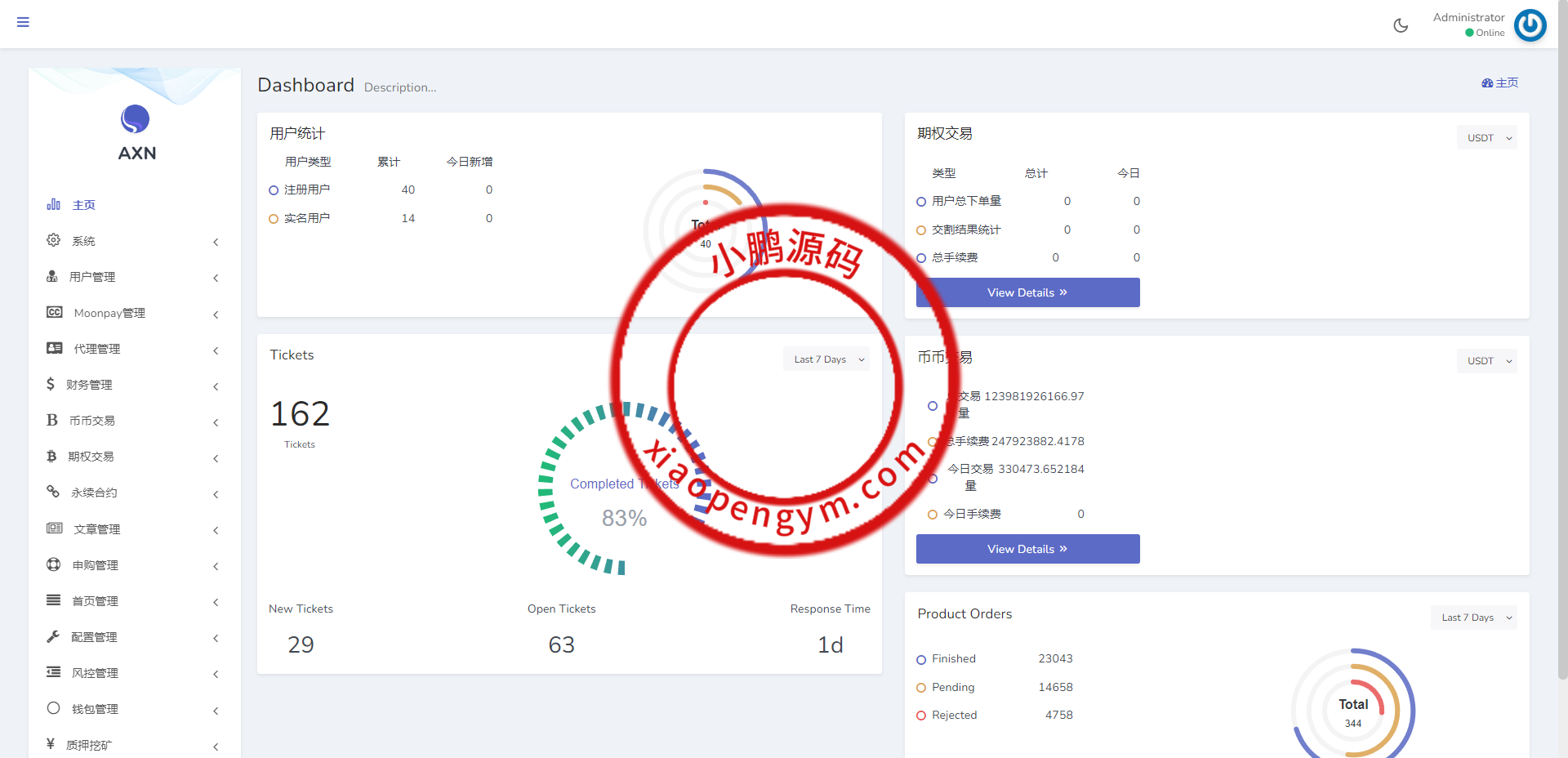Image resolution: width=1568 pixels, height=758 pixels.
Task: Click View Details under 期权交易
Action: point(1027,292)
